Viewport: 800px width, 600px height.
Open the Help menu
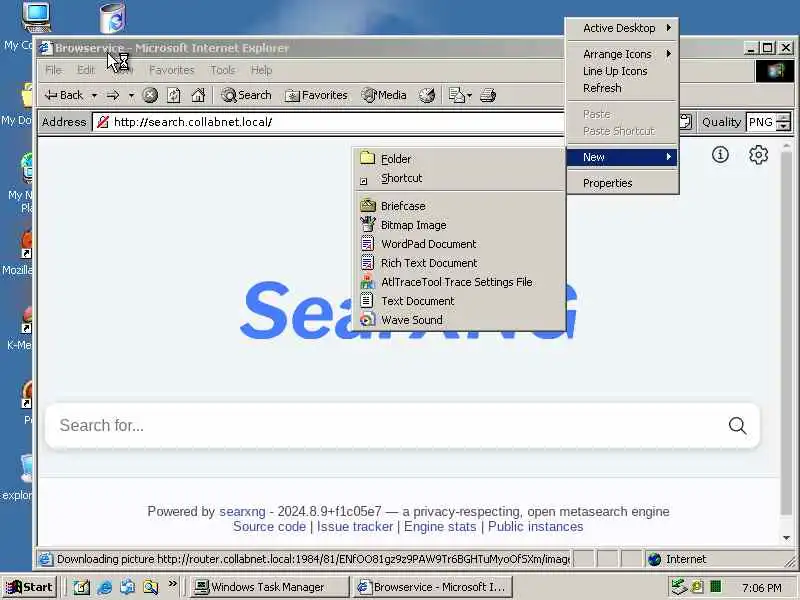[261, 70]
